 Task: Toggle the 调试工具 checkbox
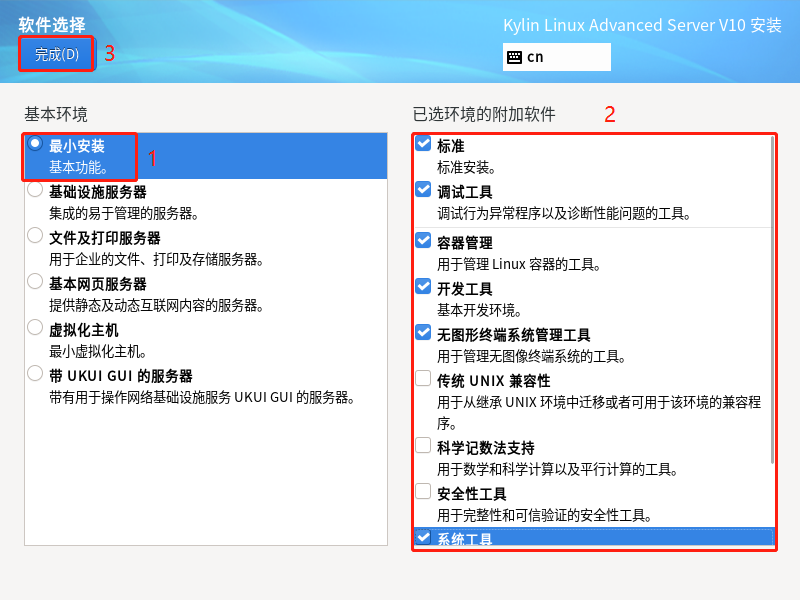423,190
